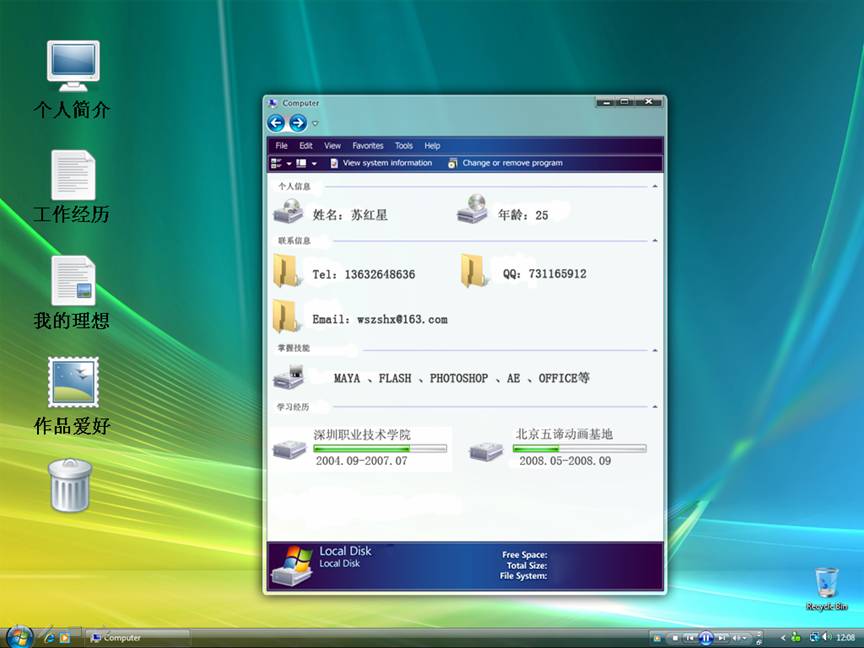Viewport: 864px width, 648px height.
Task: Open the Favorites menu
Action: click(x=368, y=145)
